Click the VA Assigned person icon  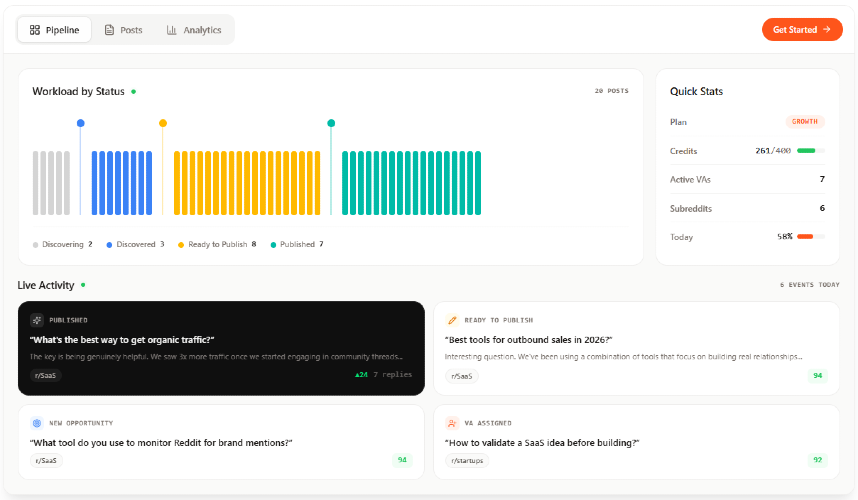[x=453, y=423]
